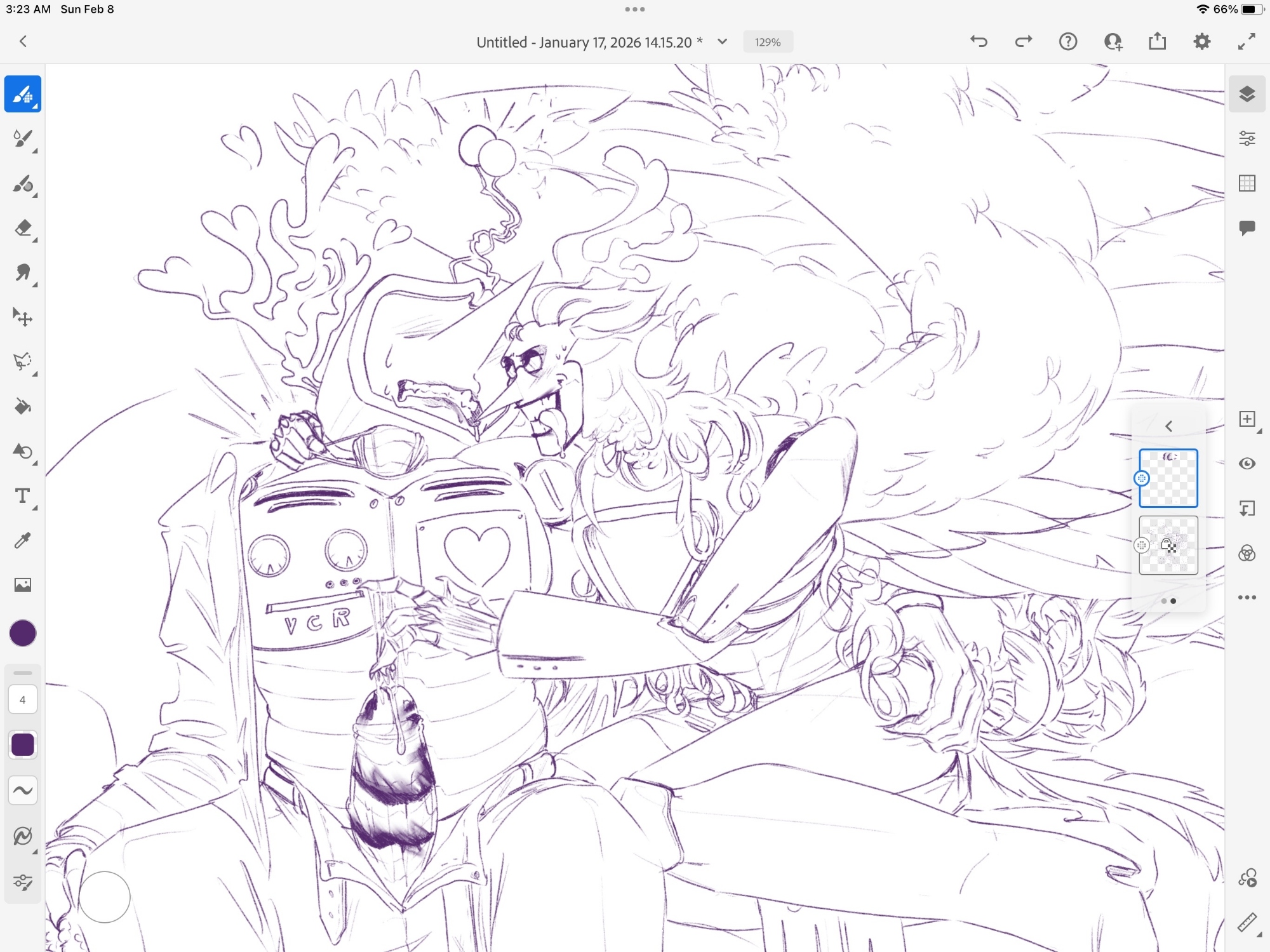The height and width of the screenshot is (952, 1270).
Task: Pick the Eyedropper tool
Action: tap(23, 540)
